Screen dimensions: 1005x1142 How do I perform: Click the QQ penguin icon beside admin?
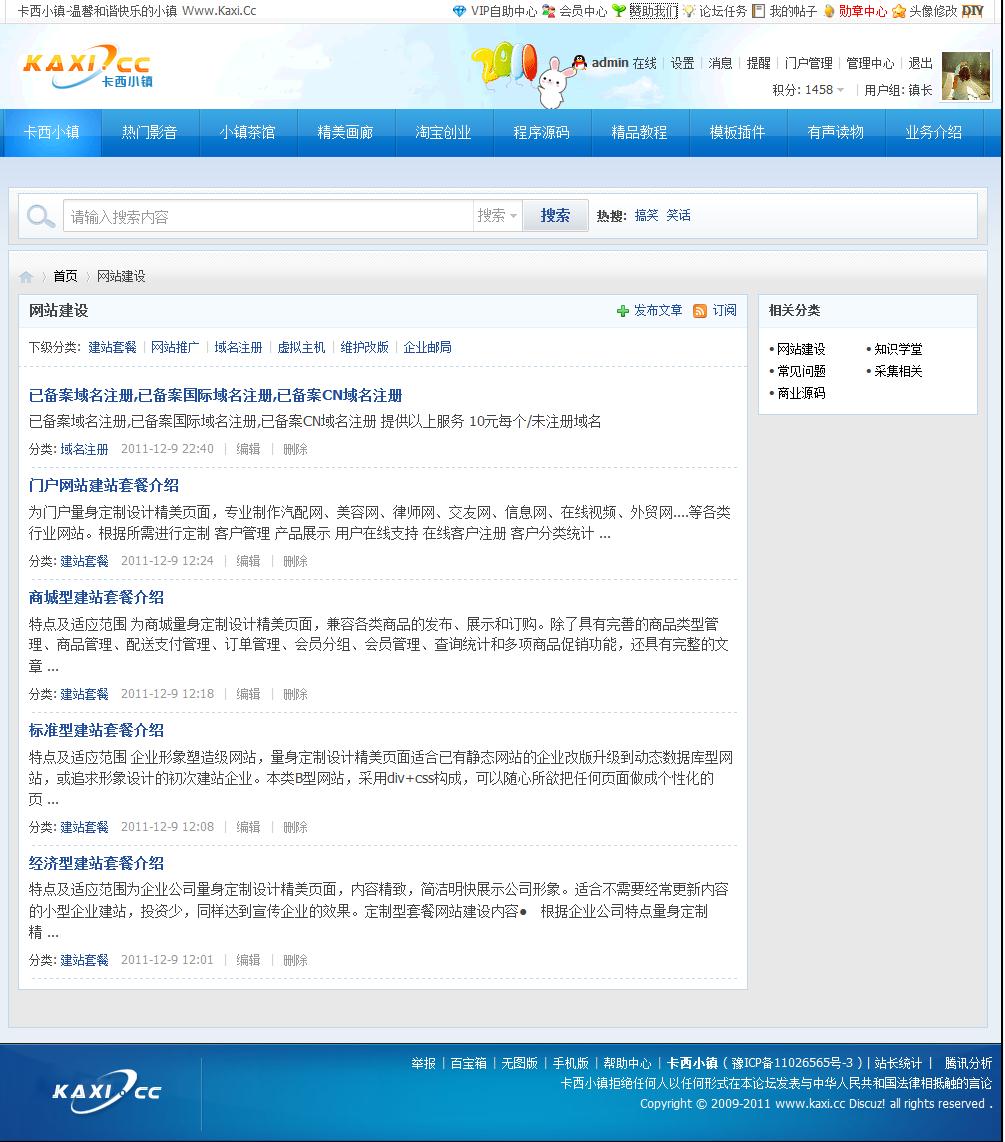[x=580, y=62]
